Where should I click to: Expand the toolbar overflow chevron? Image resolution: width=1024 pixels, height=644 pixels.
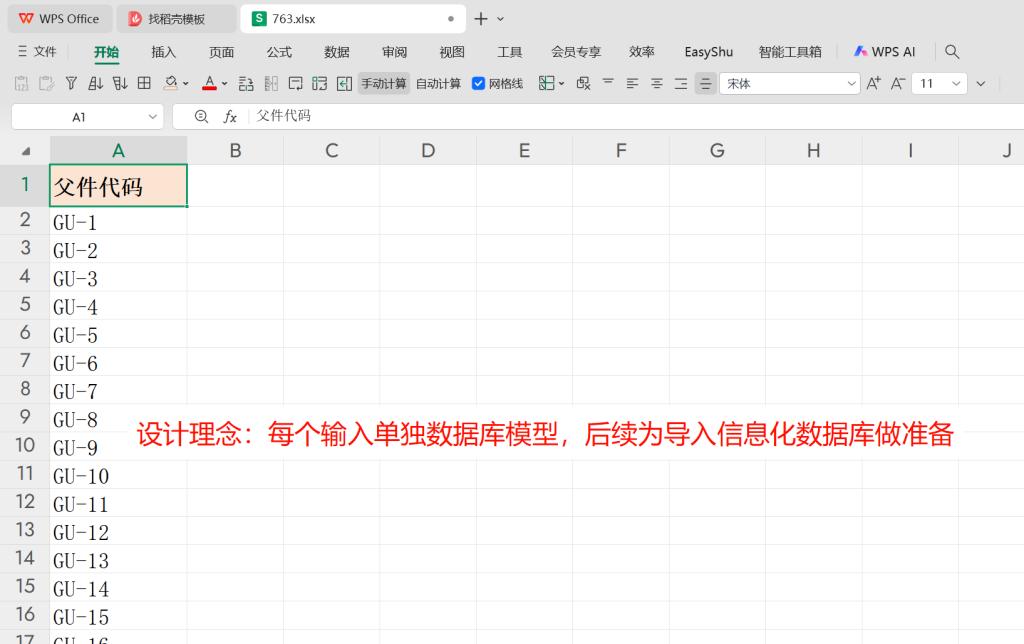(981, 84)
